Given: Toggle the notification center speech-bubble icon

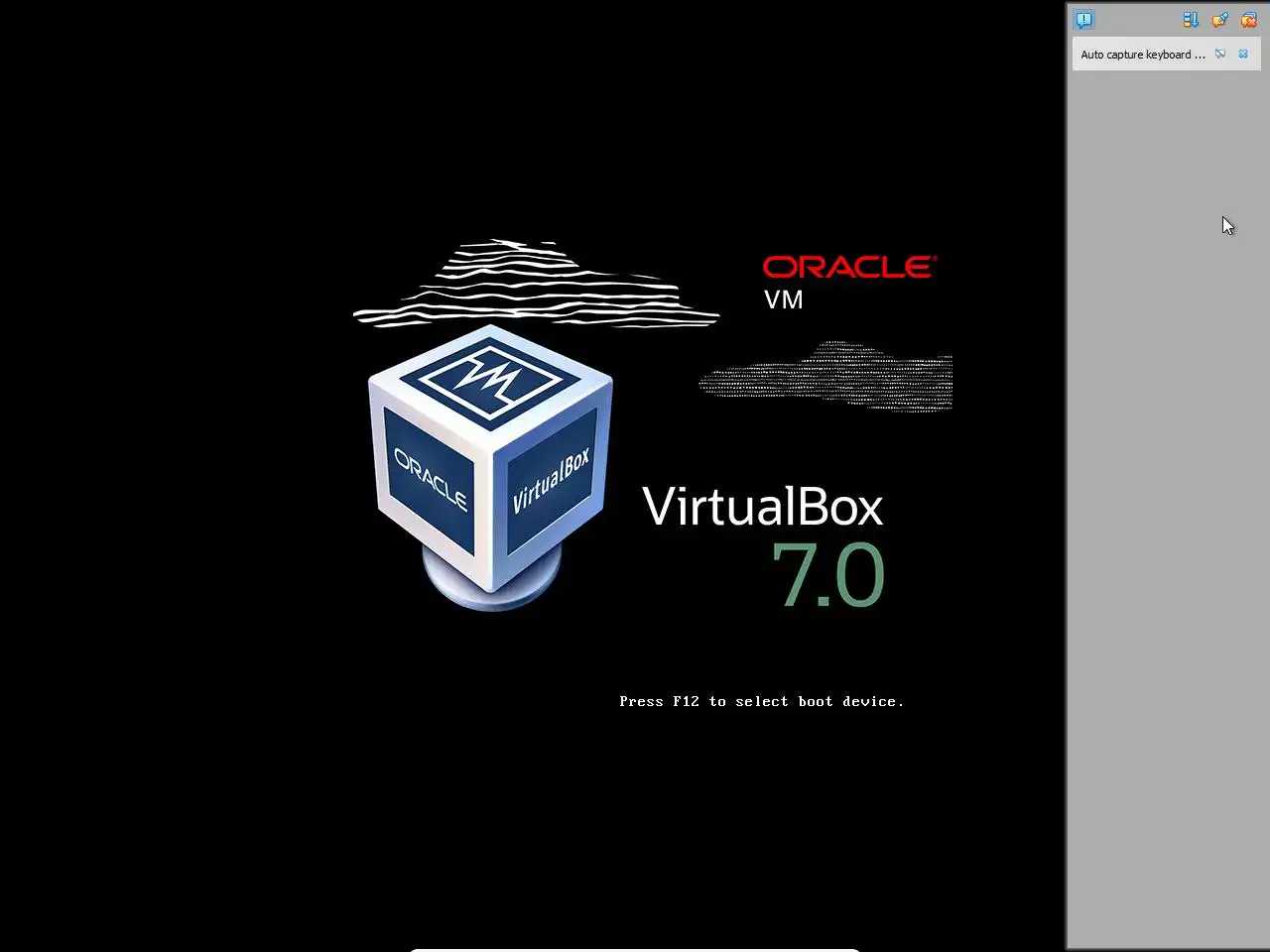Looking at the screenshot, I should pos(1084,20).
